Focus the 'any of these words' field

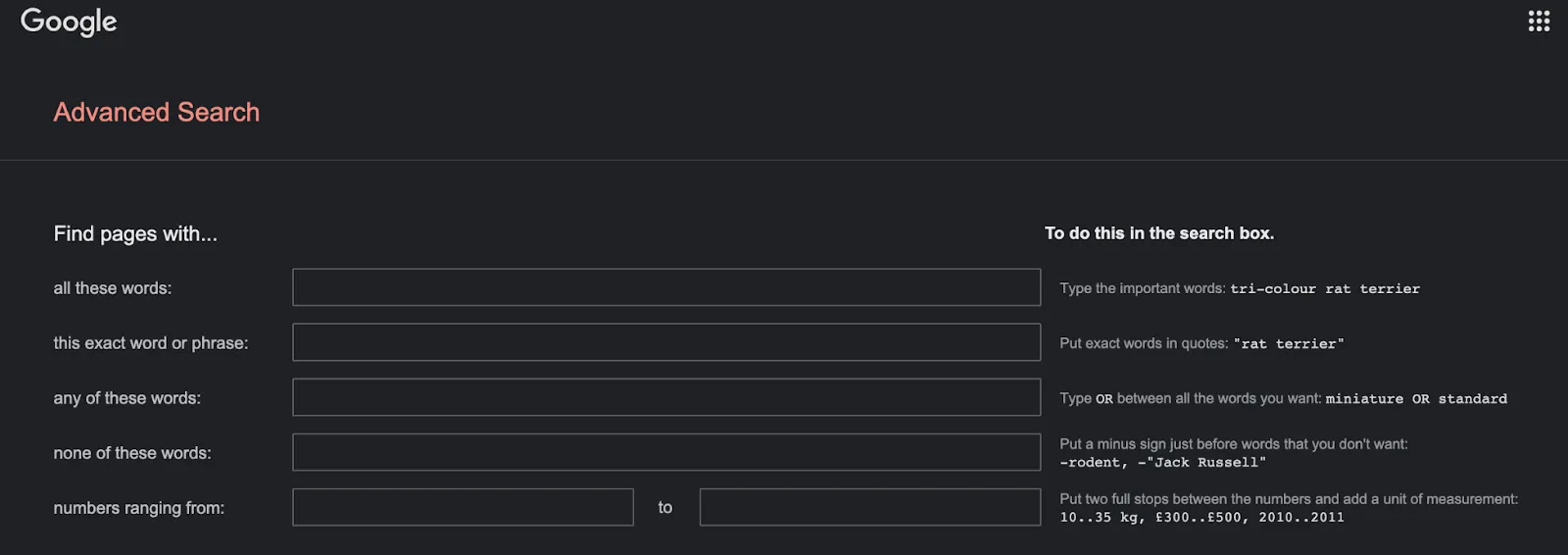coord(666,397)
